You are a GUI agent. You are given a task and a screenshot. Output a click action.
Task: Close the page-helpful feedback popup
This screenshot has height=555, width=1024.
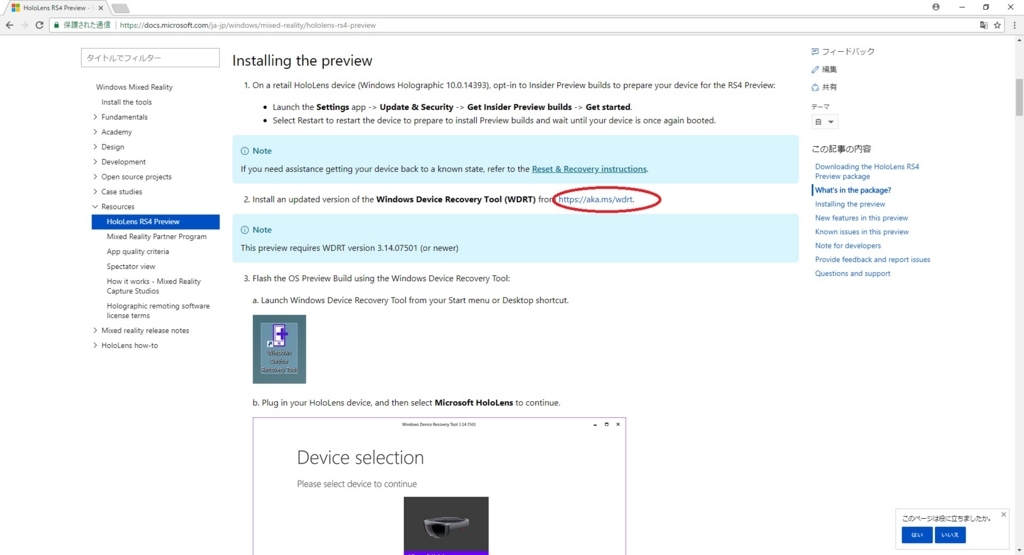click(x=1004, y=515)
